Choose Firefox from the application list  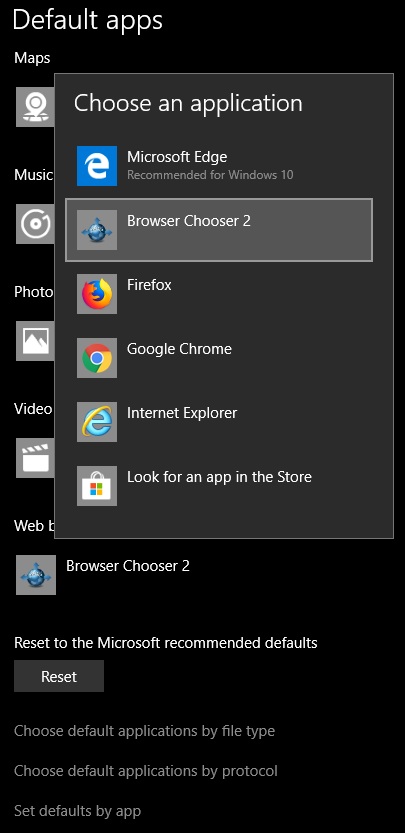pyautogui.click(x=219, y=294)
